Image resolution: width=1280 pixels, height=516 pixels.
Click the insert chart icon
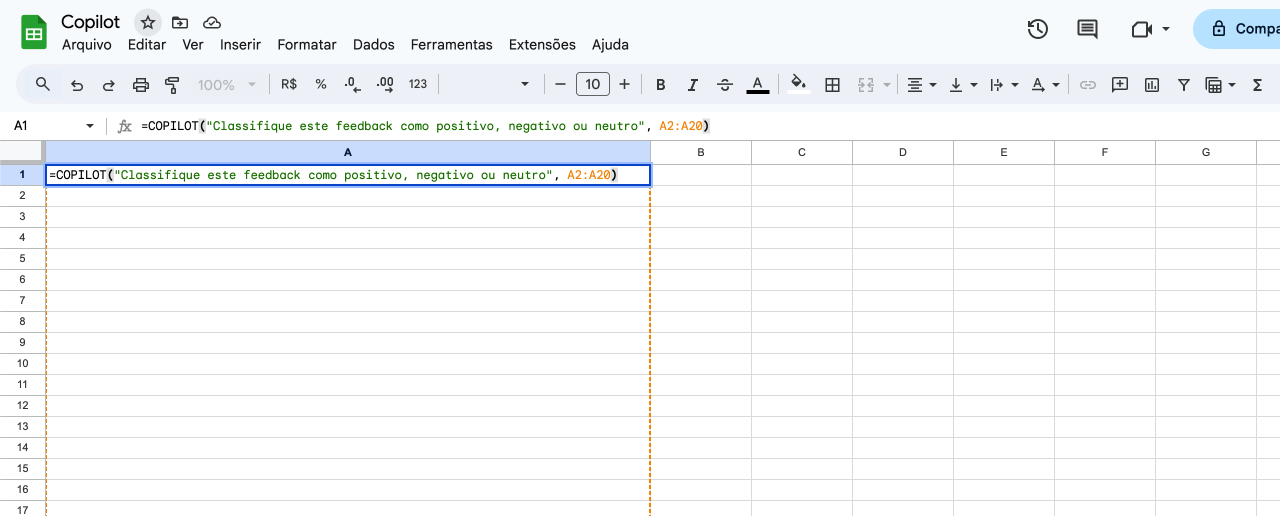point(1152,85)
